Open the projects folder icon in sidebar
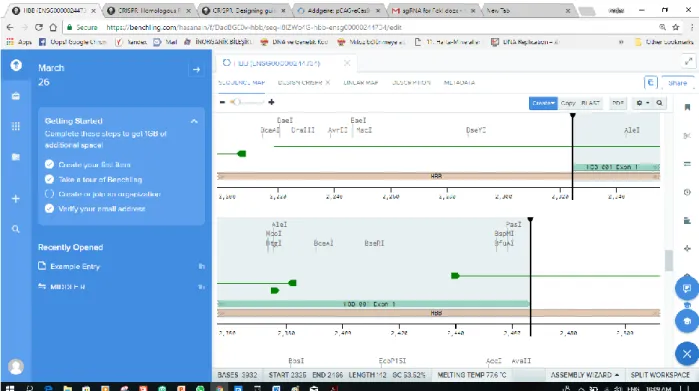The height and width of the screenshot is (391, 699). [16, 157]
